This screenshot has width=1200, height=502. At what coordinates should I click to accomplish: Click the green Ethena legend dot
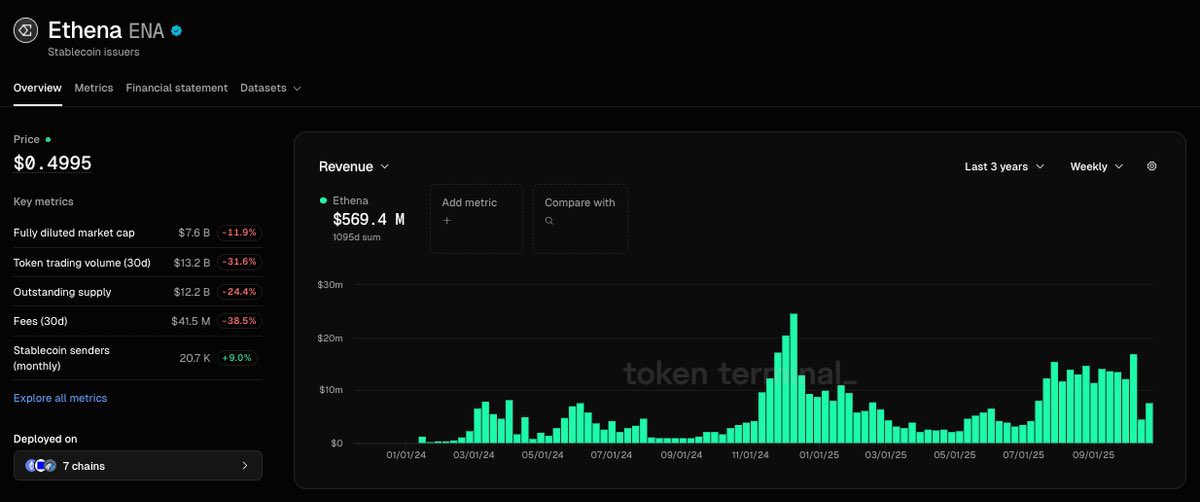tap(322, 200)
